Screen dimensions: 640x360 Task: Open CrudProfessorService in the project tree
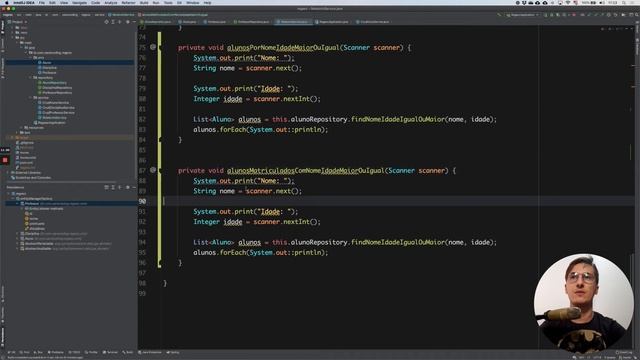click(x=58, y=112)
